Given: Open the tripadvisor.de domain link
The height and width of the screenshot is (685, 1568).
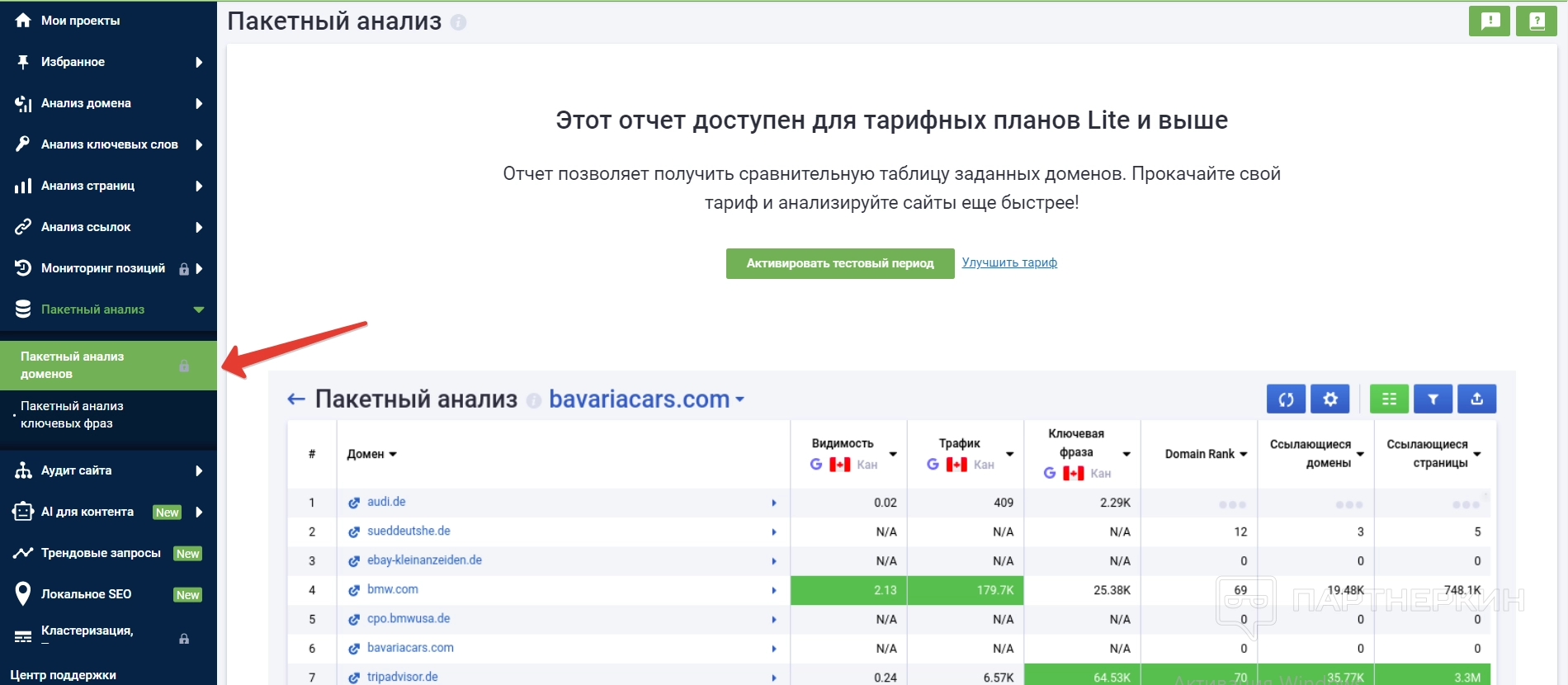Looking at the screenshot, I should click(x=403, y=677).
